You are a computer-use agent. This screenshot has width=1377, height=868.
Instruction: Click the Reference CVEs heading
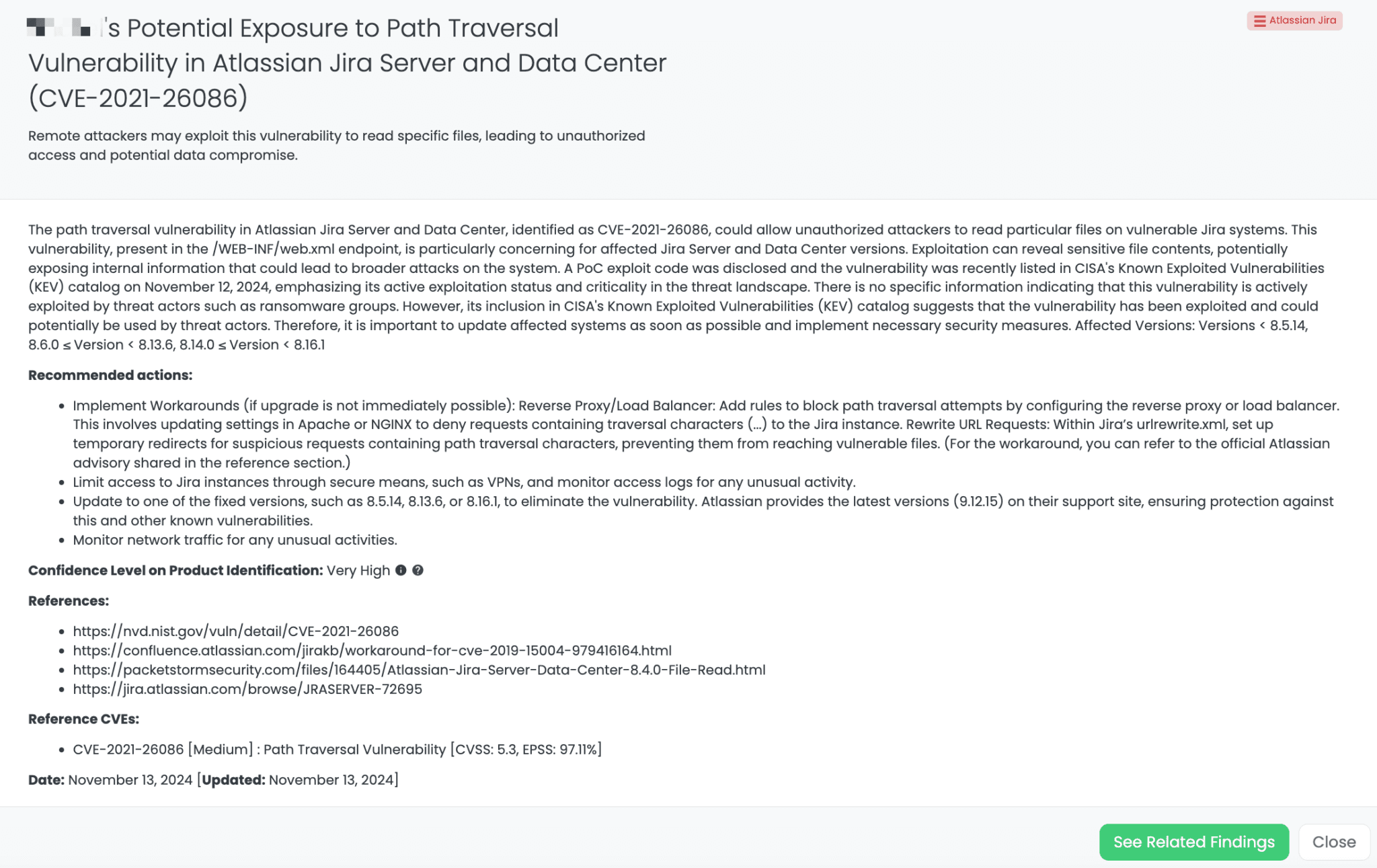(x=83, y=718)
